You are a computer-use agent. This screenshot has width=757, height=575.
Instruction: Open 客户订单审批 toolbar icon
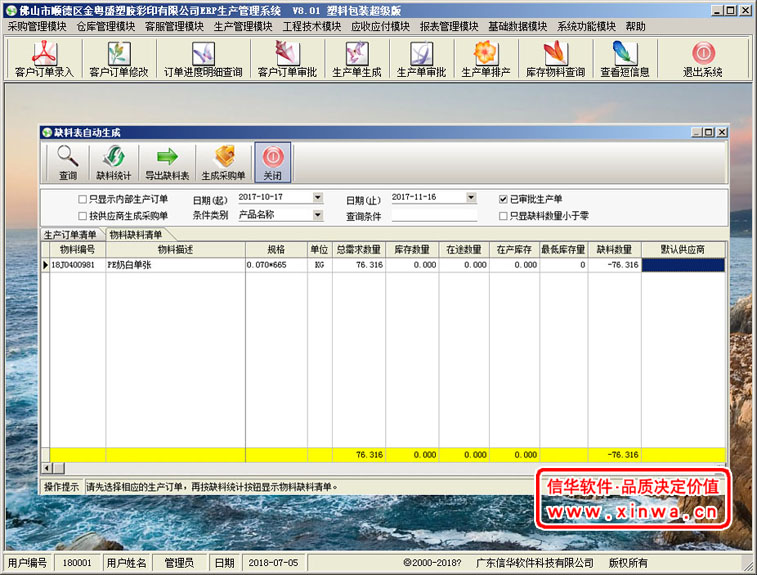(287, 59)
